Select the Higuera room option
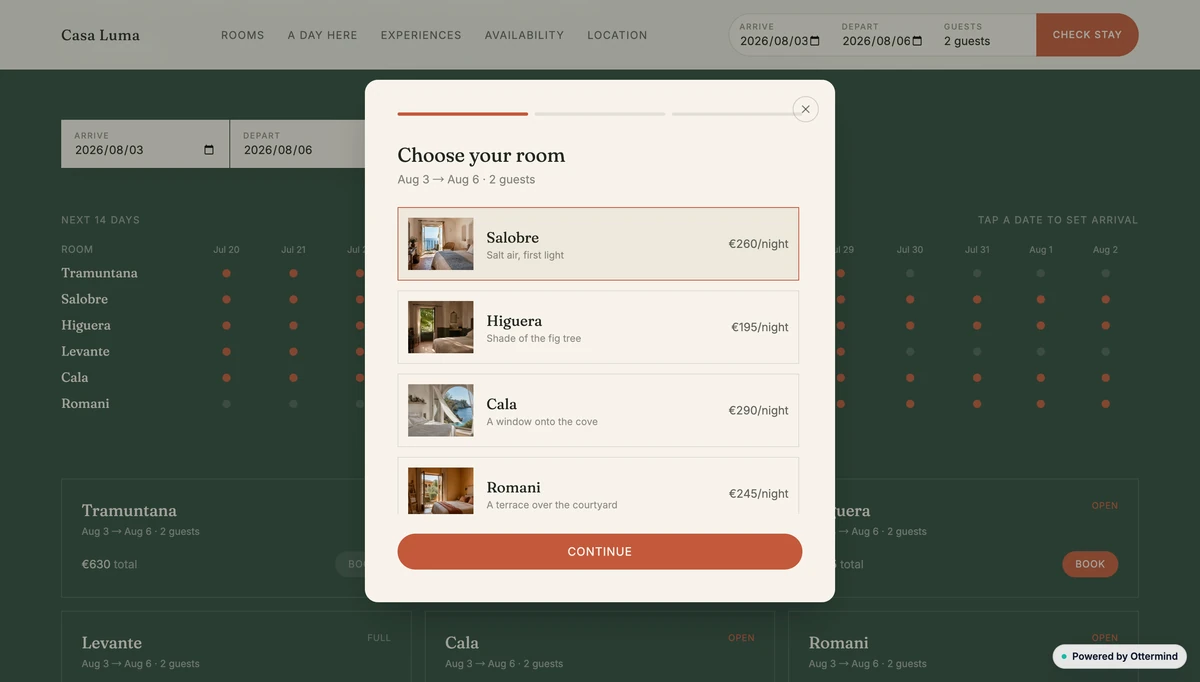The width and height of the screenshot is (1200, 682). coord(598,327)
